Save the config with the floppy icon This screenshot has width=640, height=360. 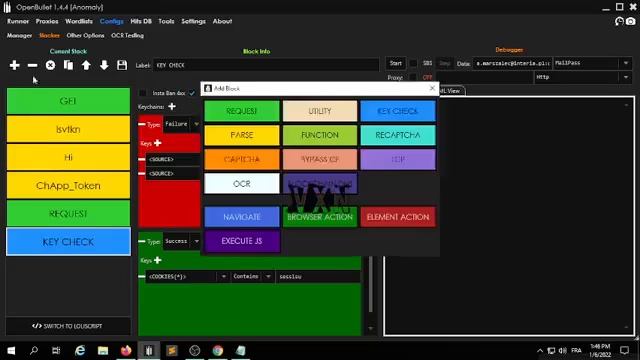(122, 65)
